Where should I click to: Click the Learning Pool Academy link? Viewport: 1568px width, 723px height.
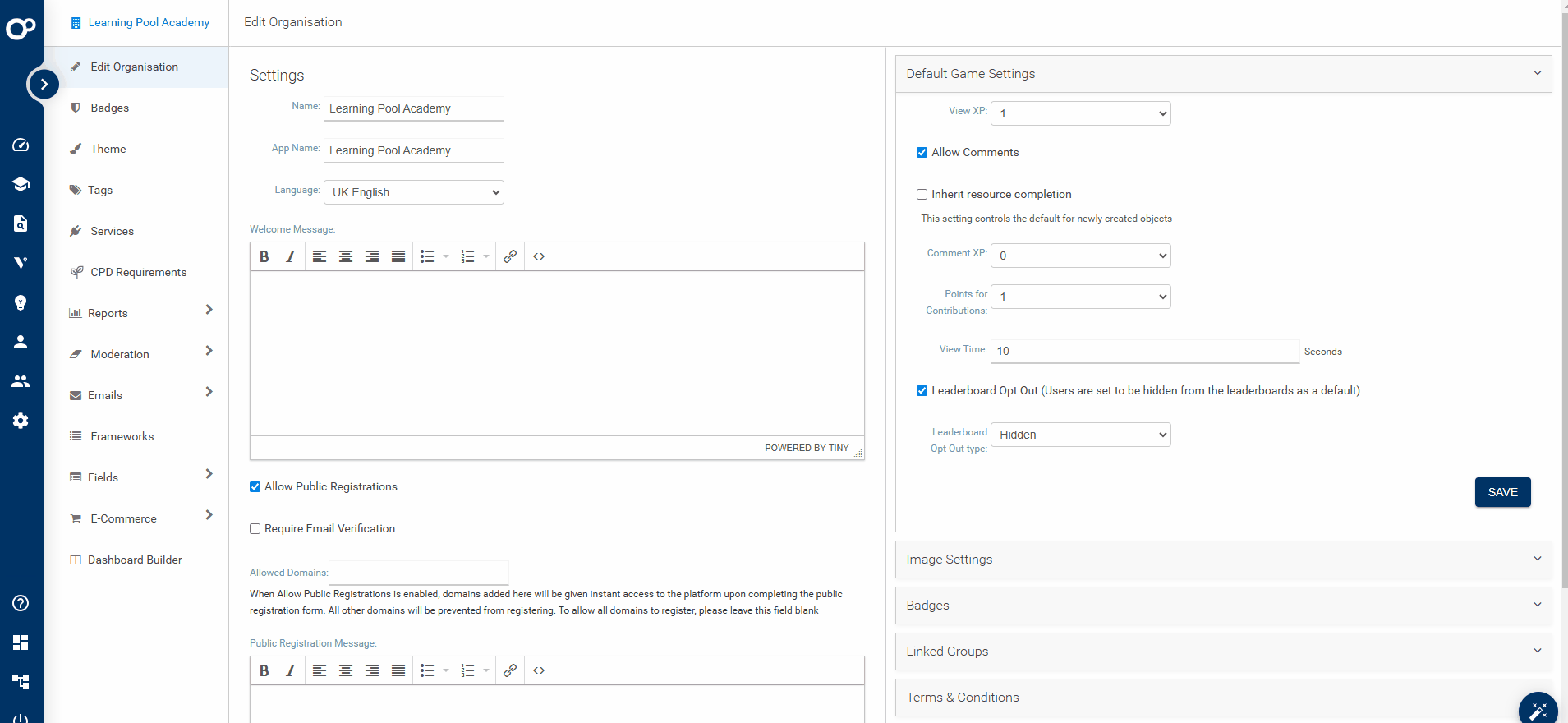coord(149,22)
